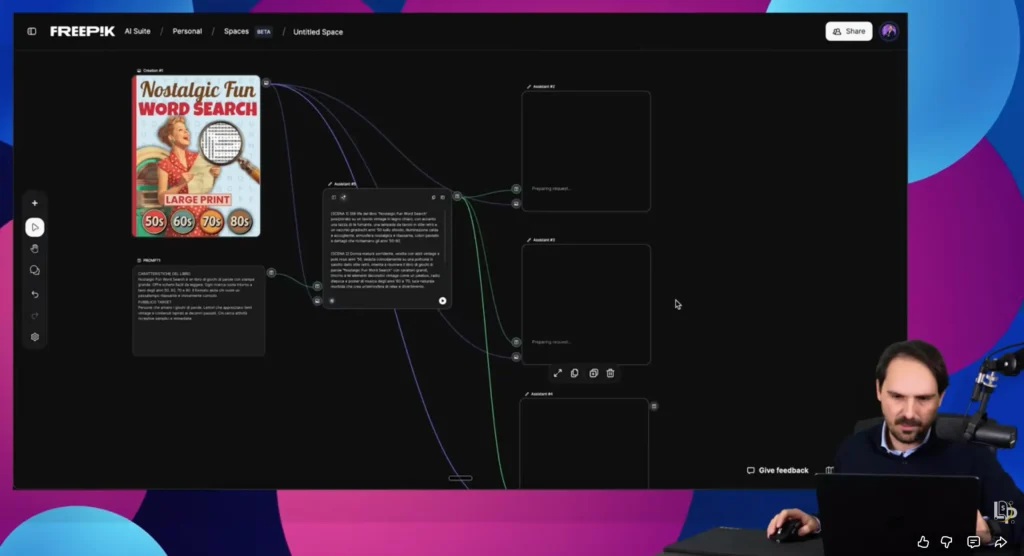Select the Nostalgic Fun Word Search cover image

click(196, 156)
